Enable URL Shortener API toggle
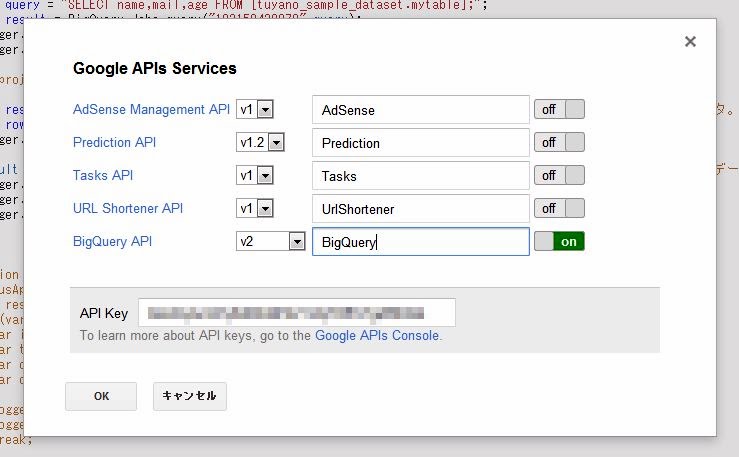Screen dimensions: 739x457 coord(559,209)
